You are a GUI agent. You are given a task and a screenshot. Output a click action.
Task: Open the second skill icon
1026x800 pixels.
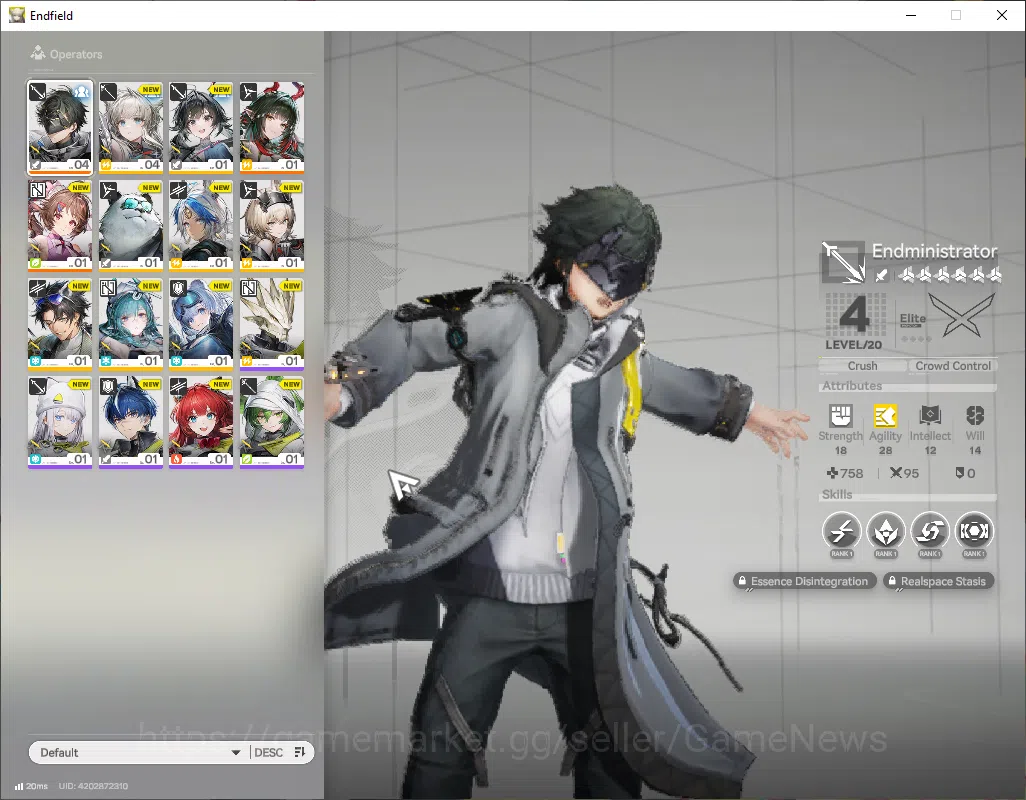pos(885,530)
